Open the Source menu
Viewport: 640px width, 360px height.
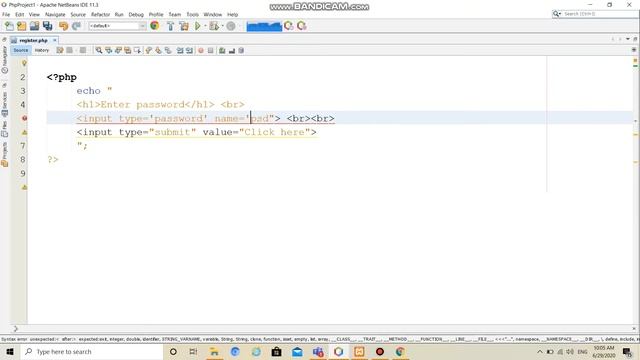coord(78,14)
